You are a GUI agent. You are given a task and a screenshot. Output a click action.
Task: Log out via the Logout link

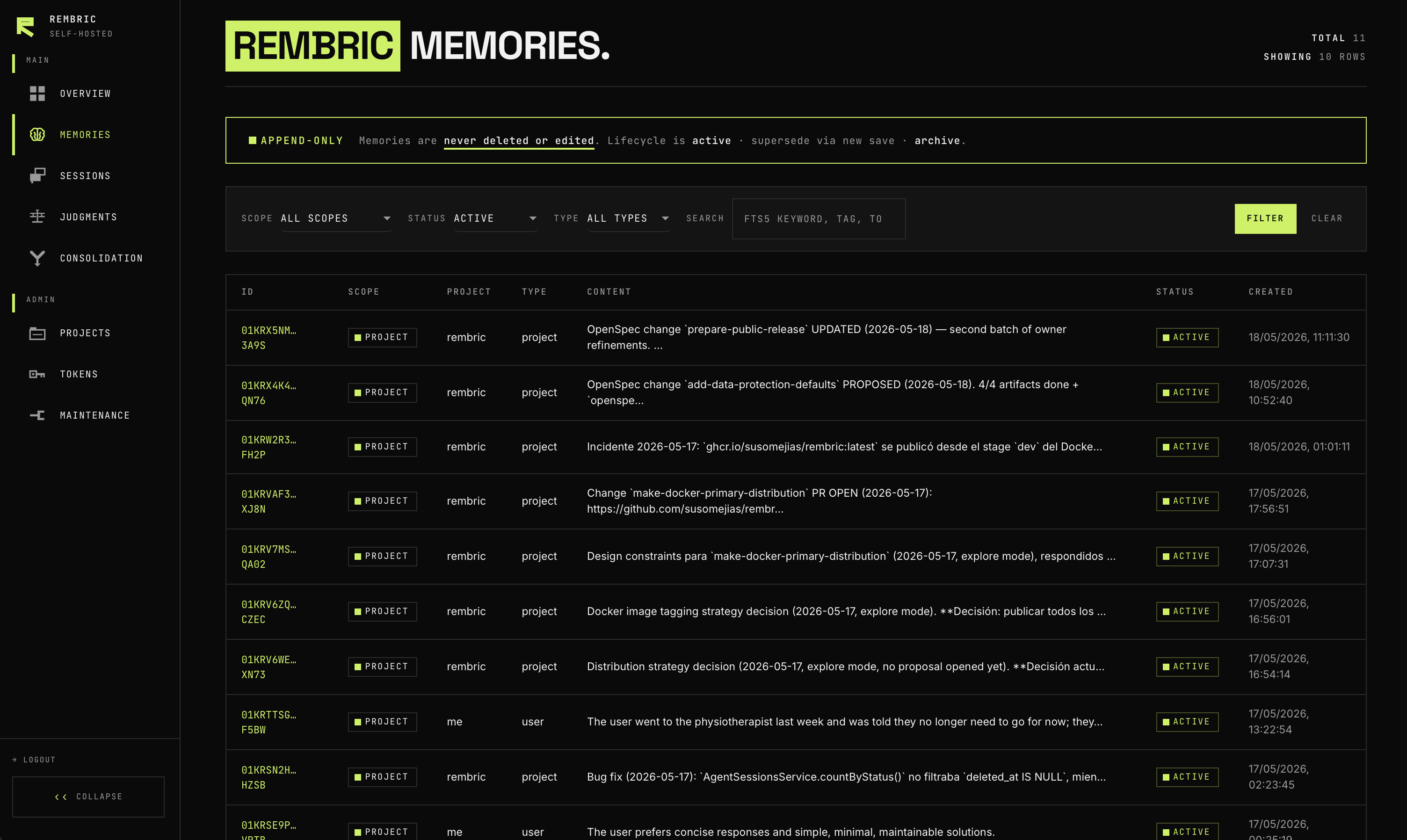pos(34,760)
